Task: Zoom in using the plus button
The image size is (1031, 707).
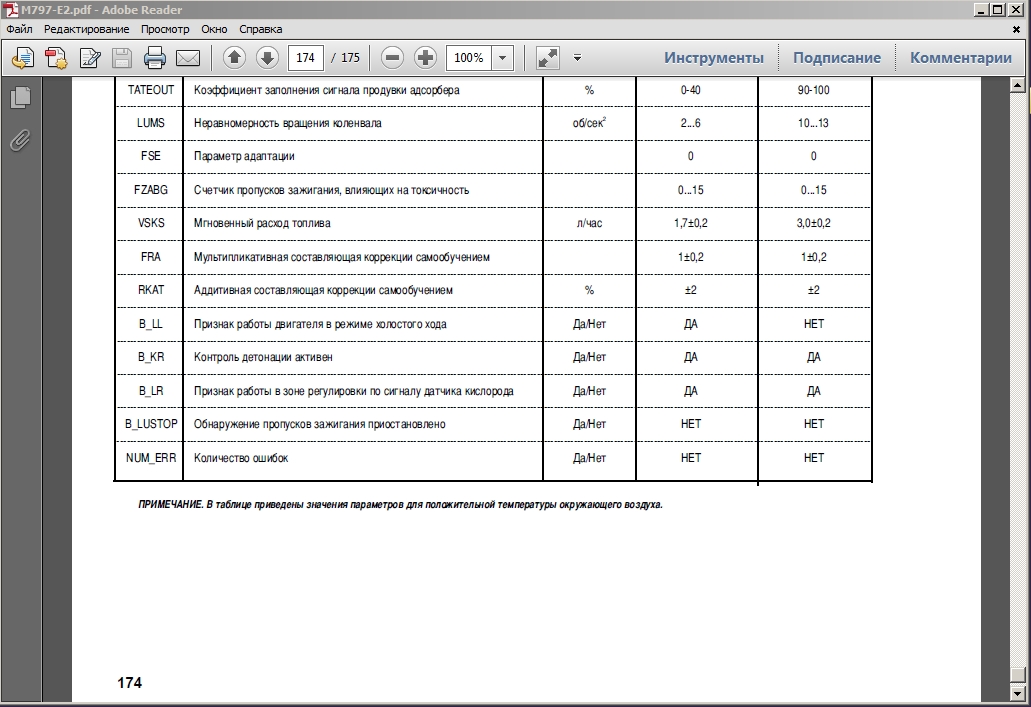Action: (425, 58)
